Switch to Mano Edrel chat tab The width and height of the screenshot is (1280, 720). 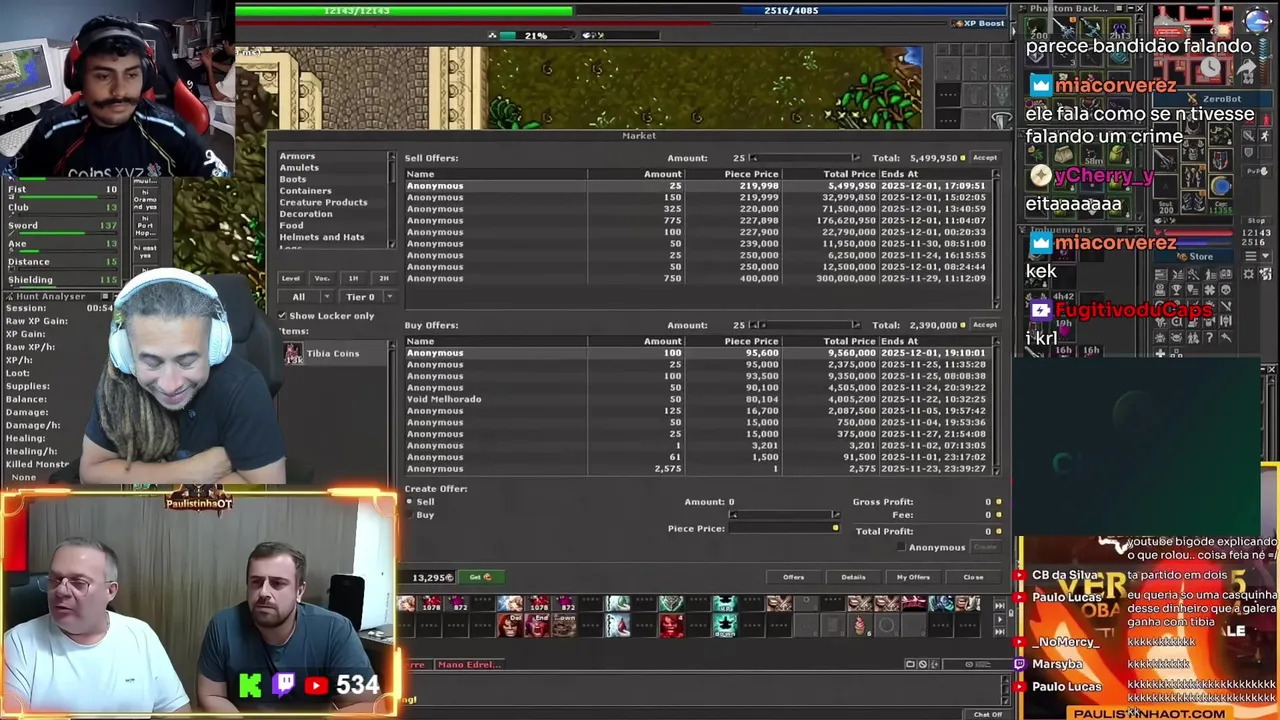[x=469, y=664]
